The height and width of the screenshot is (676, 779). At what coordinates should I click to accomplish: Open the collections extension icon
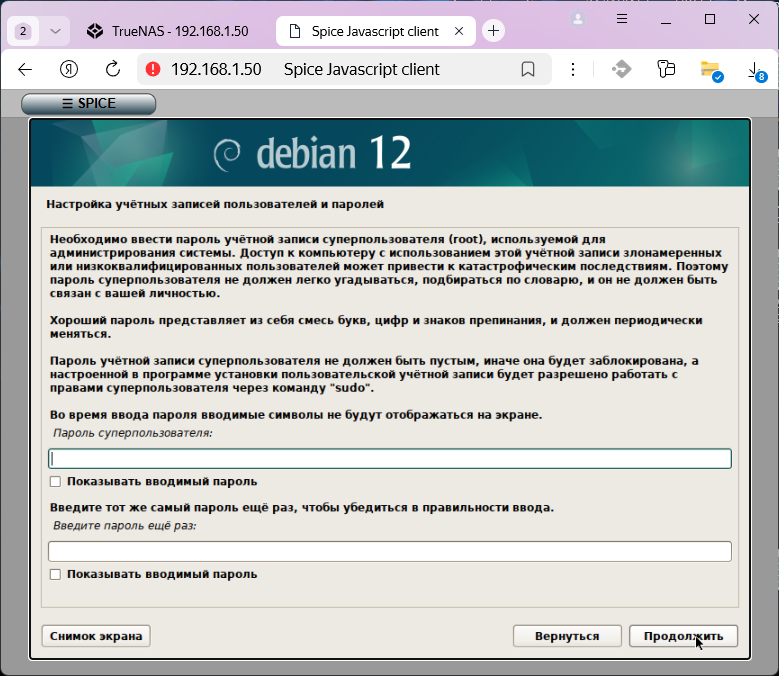point(666,69)
